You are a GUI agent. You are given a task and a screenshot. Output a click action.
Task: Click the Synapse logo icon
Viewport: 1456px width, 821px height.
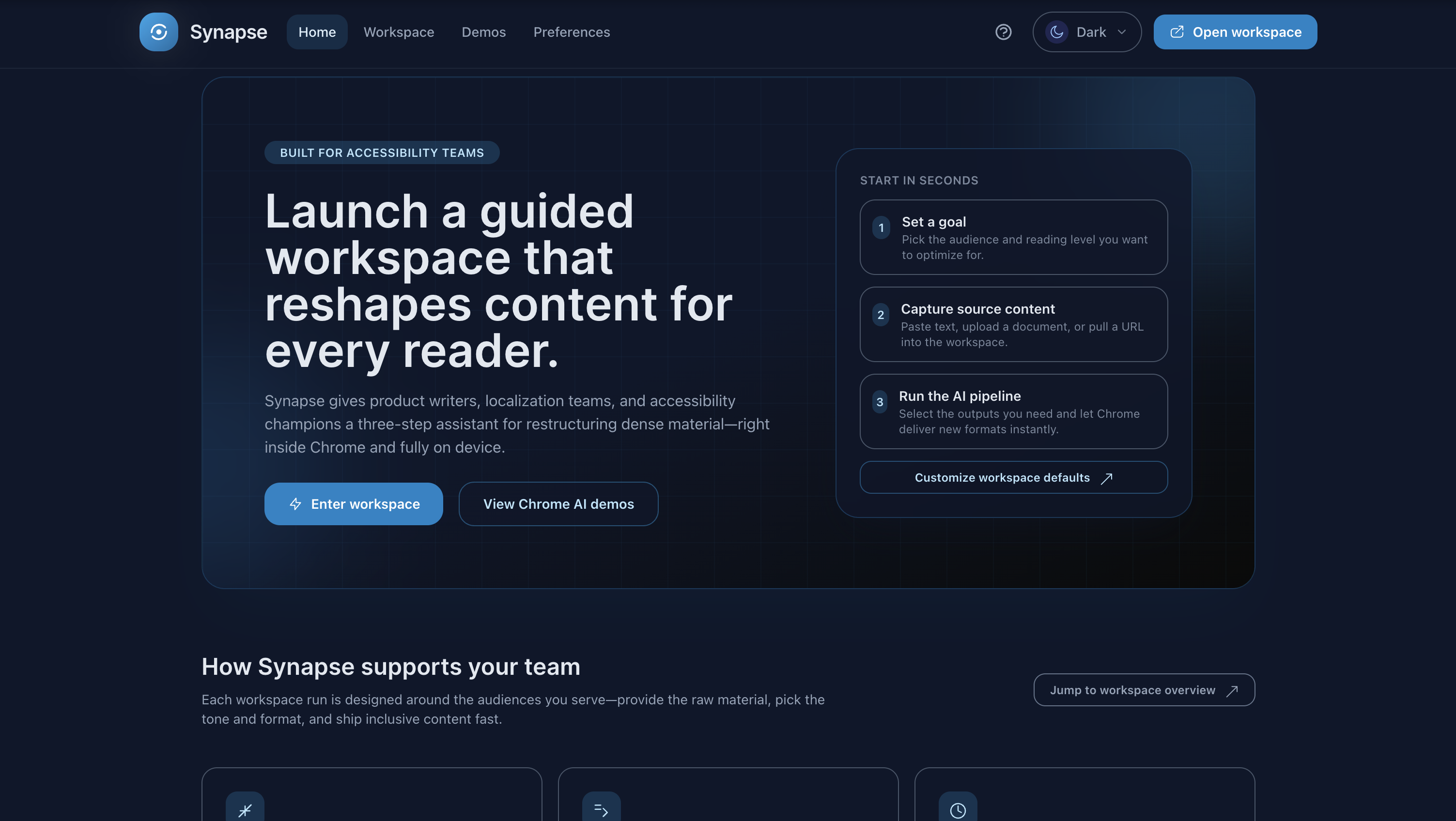pos(158,32)
